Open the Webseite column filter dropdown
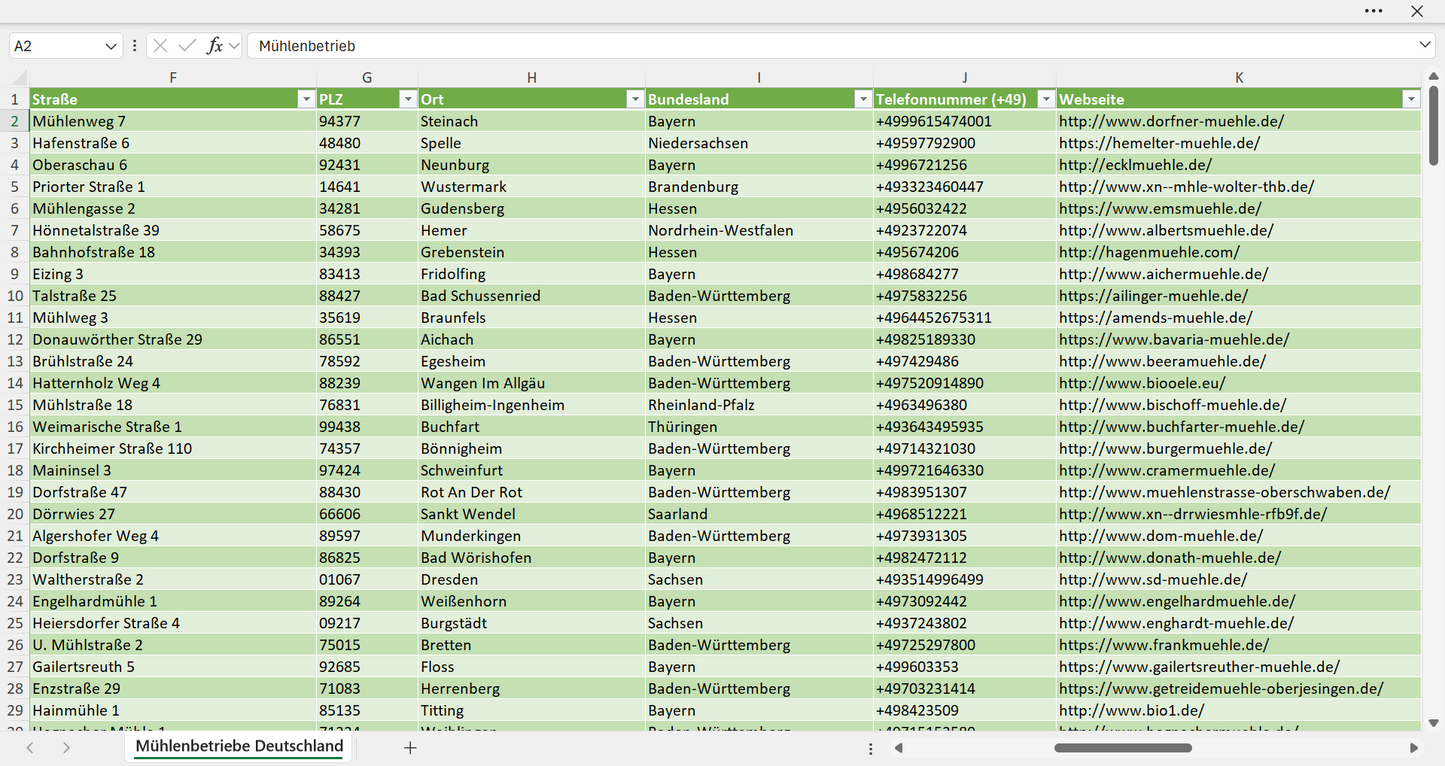Viewport: 1445px width, 766px height. click(x=1411, y=99)
